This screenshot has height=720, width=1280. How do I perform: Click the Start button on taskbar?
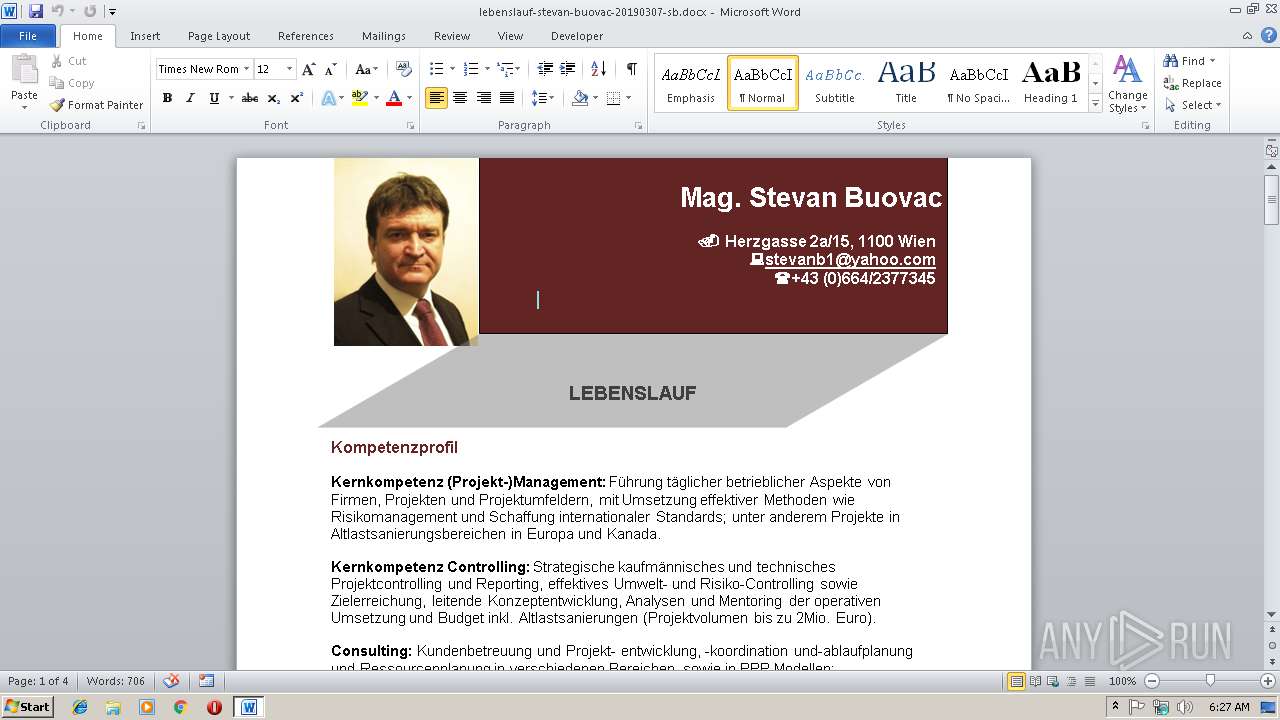point(27,706)
